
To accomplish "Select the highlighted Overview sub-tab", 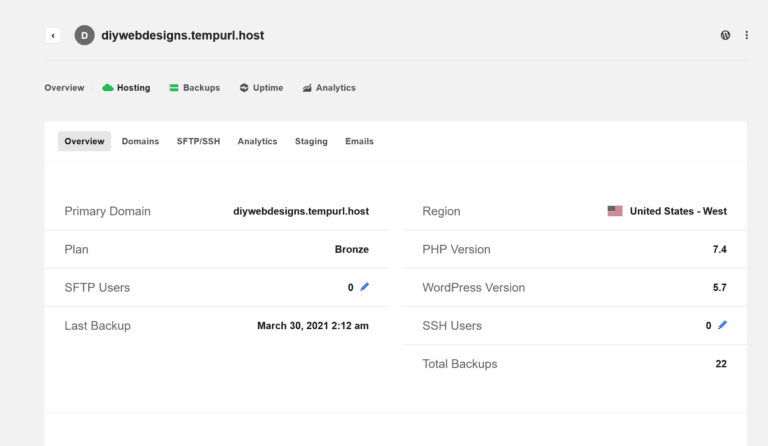I will click(84, 141).
